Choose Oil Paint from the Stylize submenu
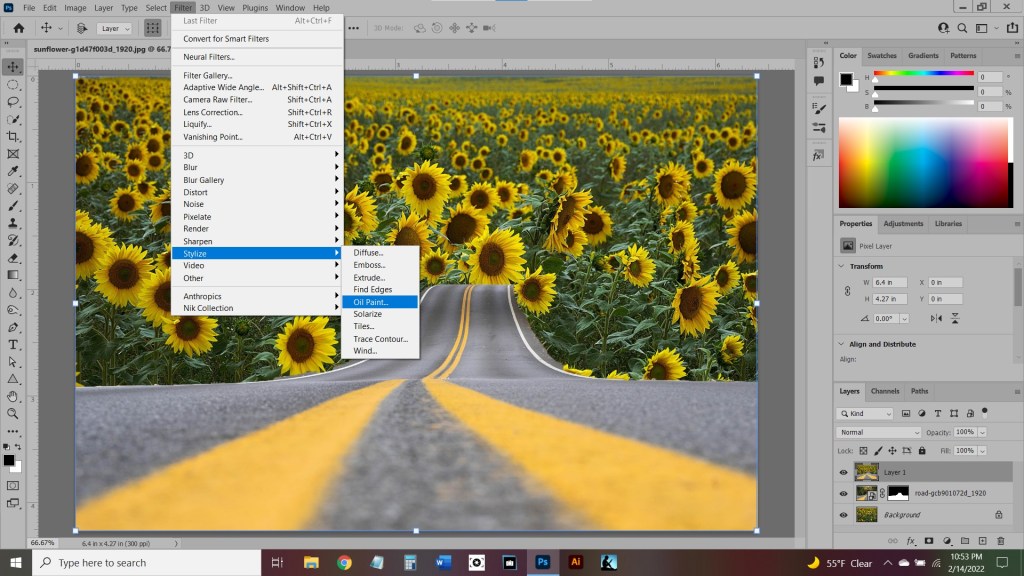 click(x=370, y=302)
